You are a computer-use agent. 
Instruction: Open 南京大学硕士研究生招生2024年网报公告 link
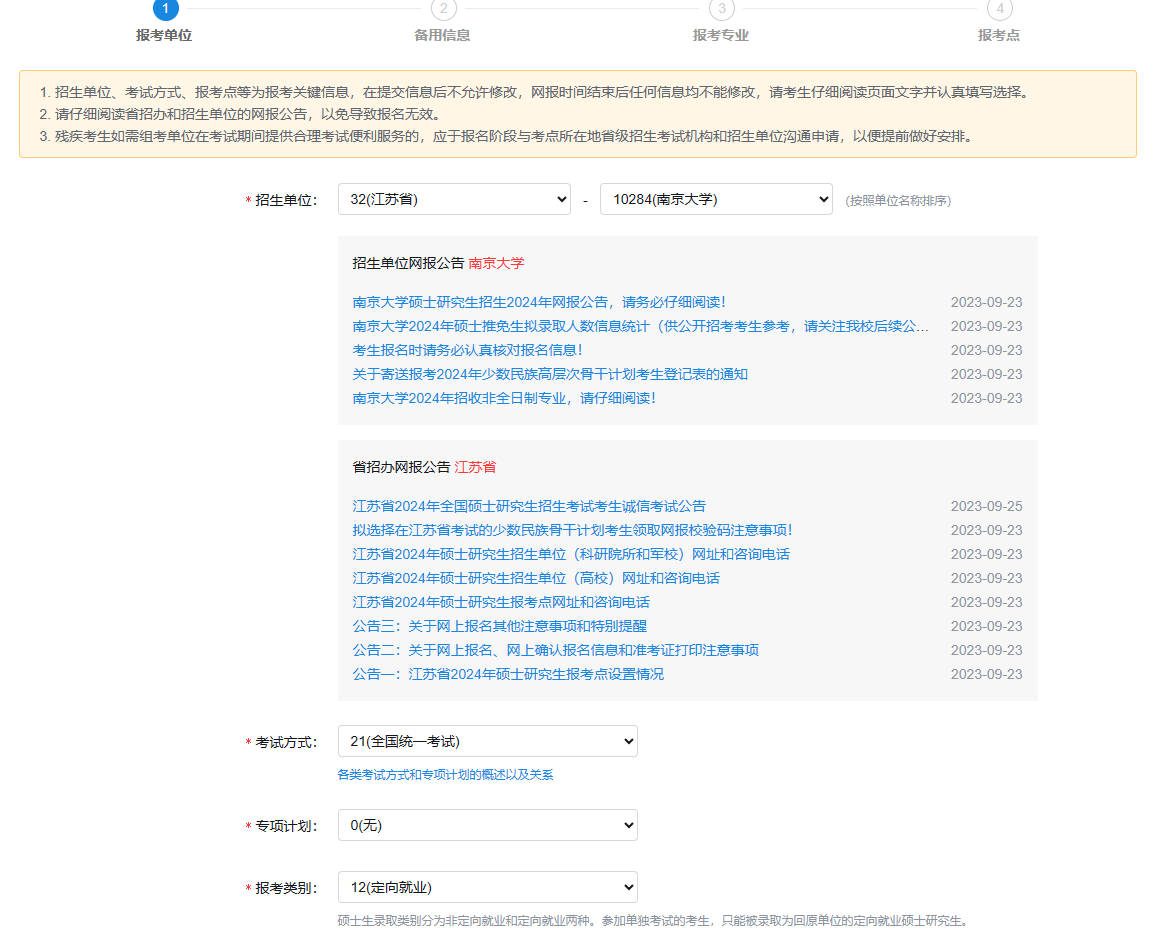539,302
